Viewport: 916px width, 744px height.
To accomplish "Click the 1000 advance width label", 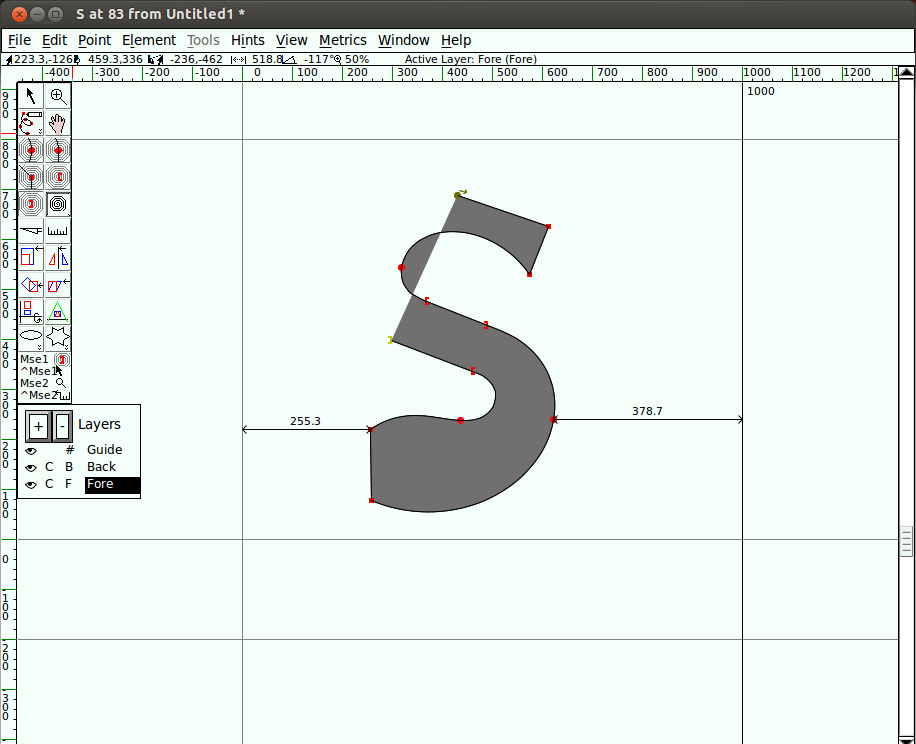I will (761, 91).
